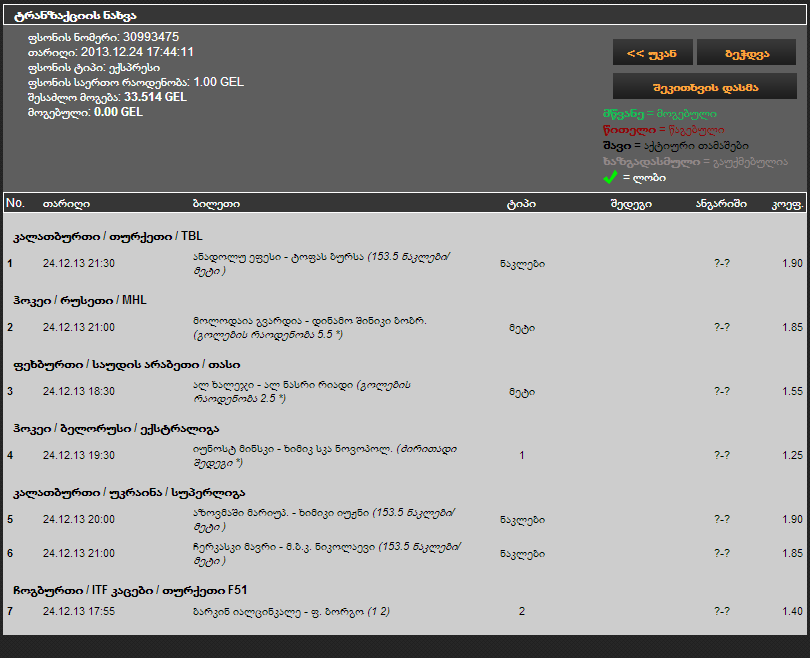The width and height of the screenshot is (810, 658).
Task: Click the 'შედეგი' column header
Action: pyautogui.click(x=631, y=204)
